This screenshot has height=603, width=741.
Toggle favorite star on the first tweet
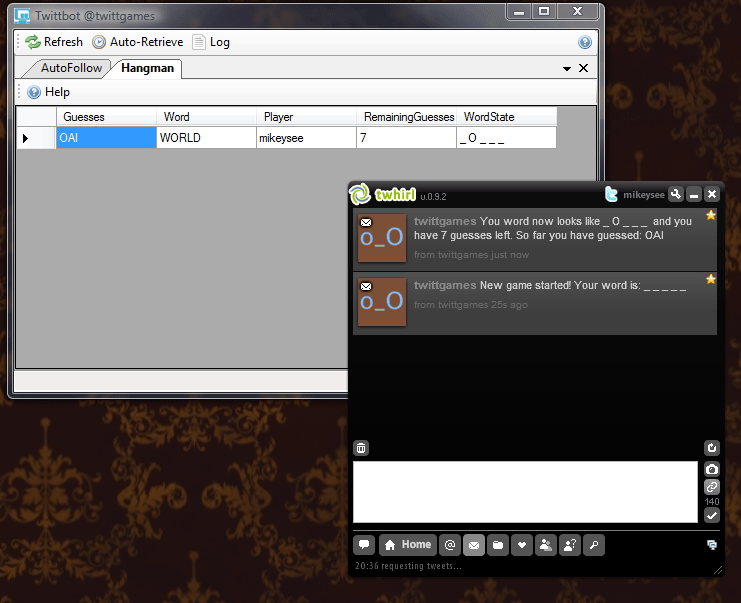(711, 215)
